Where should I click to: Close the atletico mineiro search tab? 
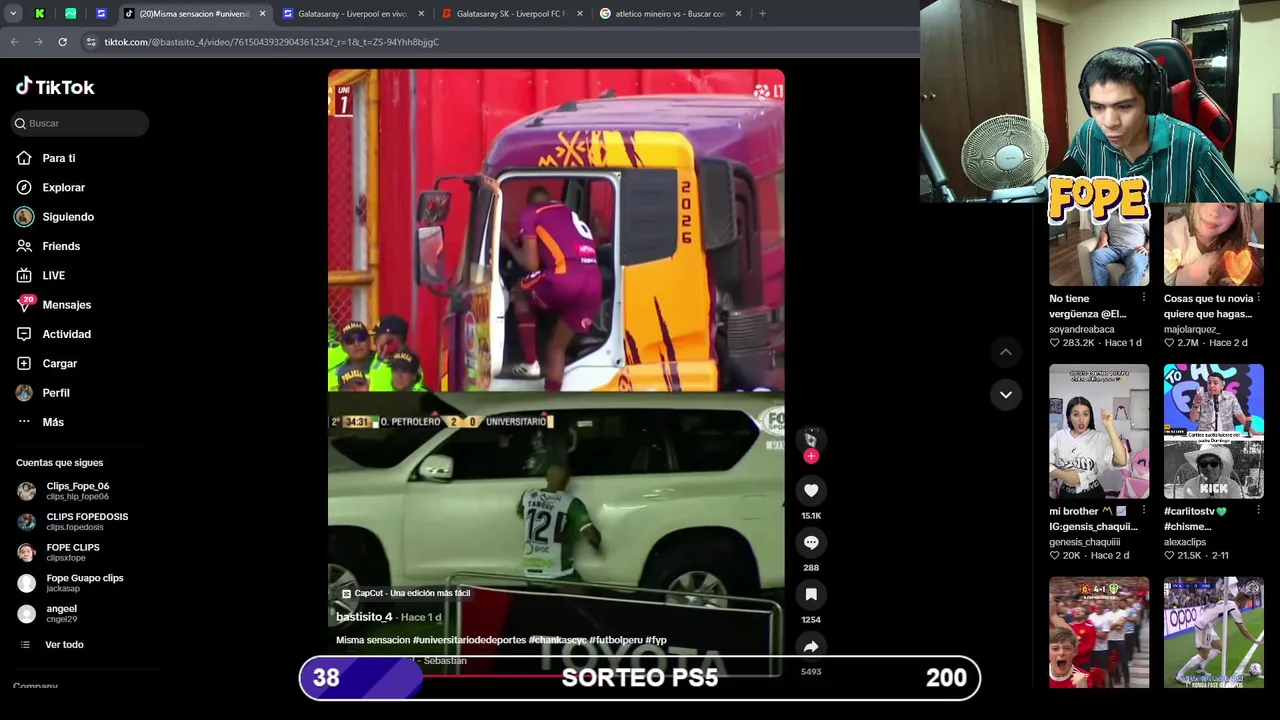click(738, 14)
